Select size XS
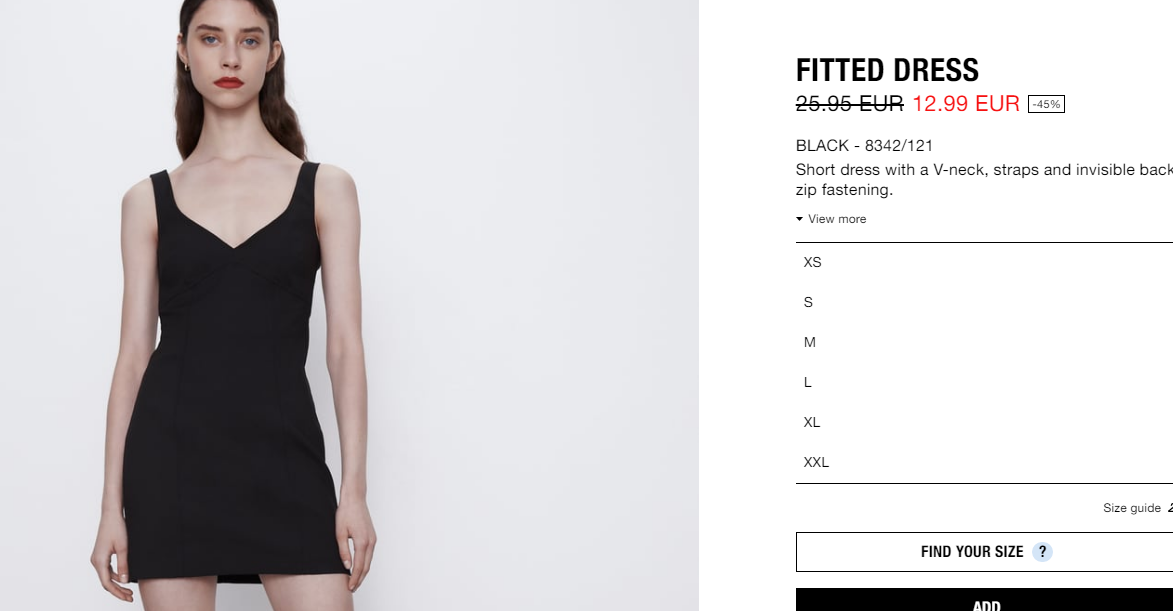Viewport: 1173px width, 611px height. tap(984, 262)
